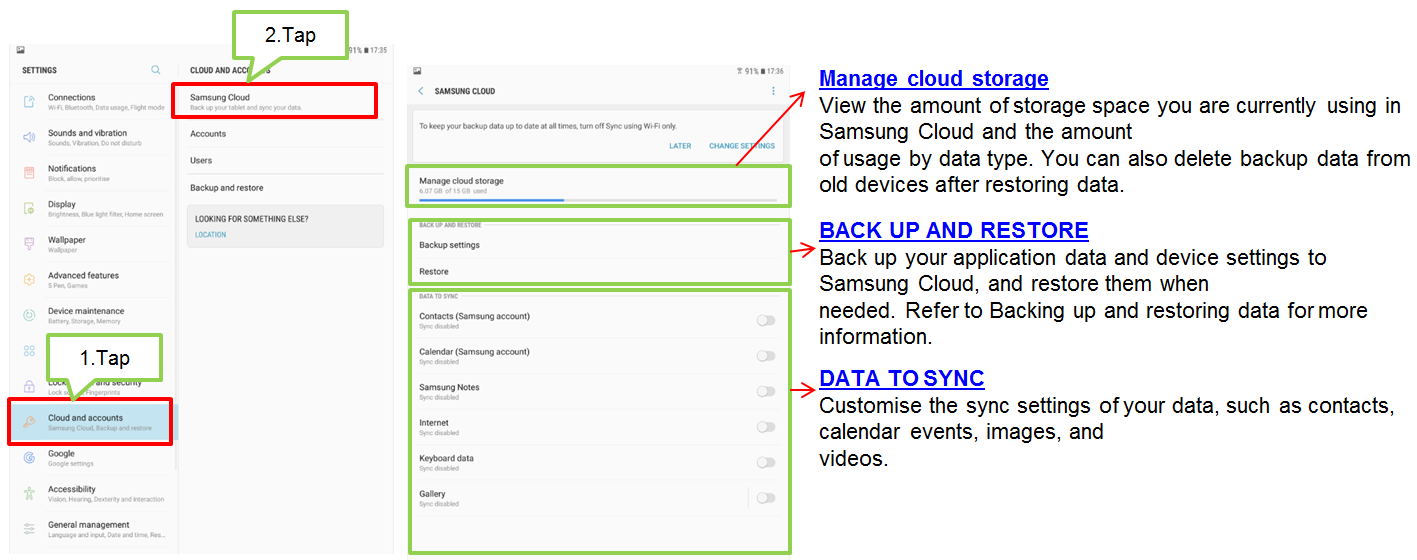Image resolution: width=1417 pixels, height=560 pixels.
Task: Open the settings search magnifier icon
Action: [x=155, y=70]
